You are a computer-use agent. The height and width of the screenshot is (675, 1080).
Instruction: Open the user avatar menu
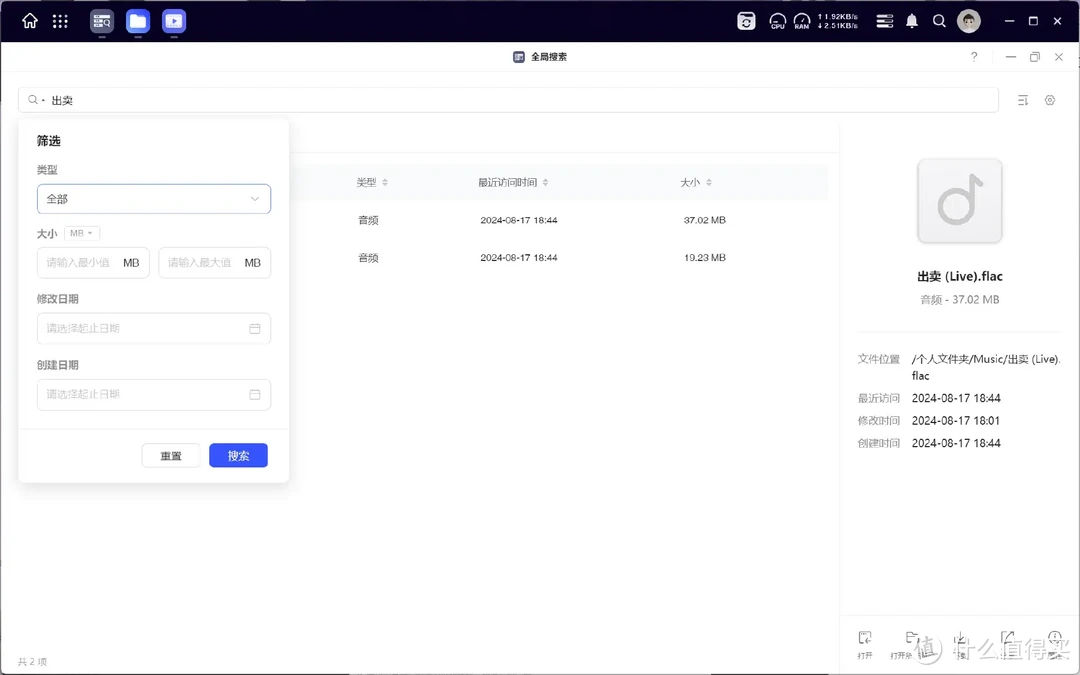pyautogui.click(x=968, y=21)
